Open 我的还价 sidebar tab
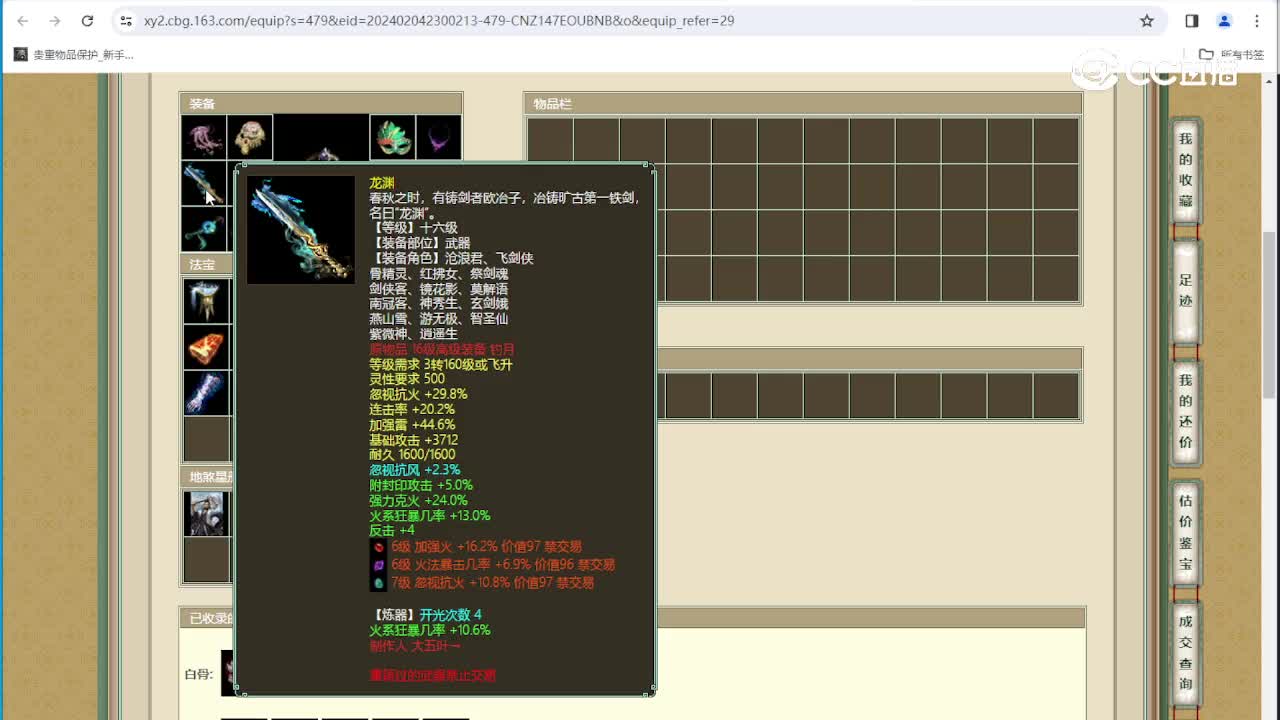1280x720 pixels. click(1186, 411)
